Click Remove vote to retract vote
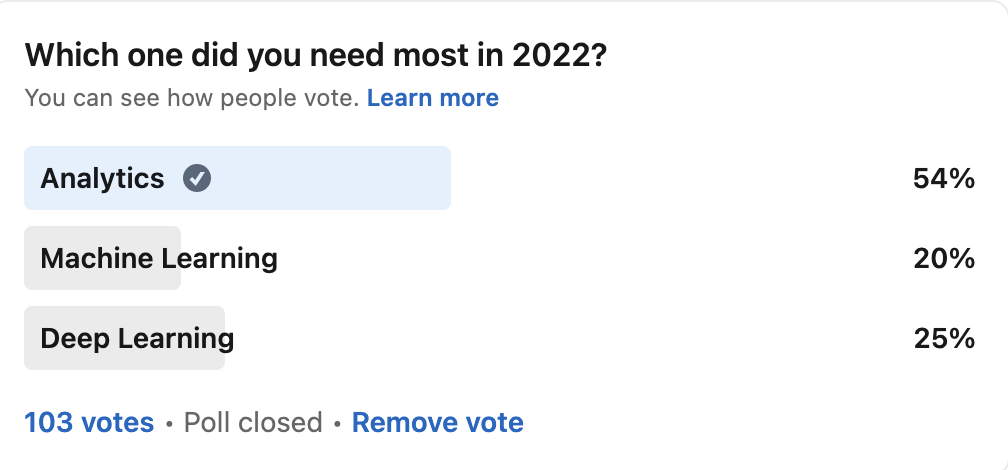The image size is (1008, 470). (x=437, y=423)
